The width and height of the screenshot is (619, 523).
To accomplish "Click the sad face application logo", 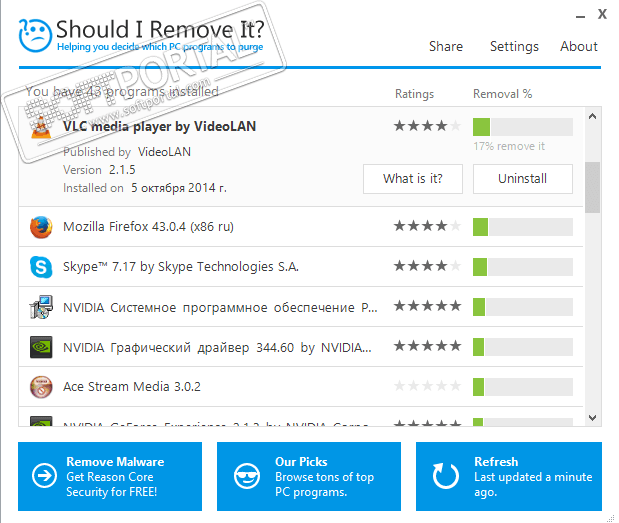I will point(35,36).
